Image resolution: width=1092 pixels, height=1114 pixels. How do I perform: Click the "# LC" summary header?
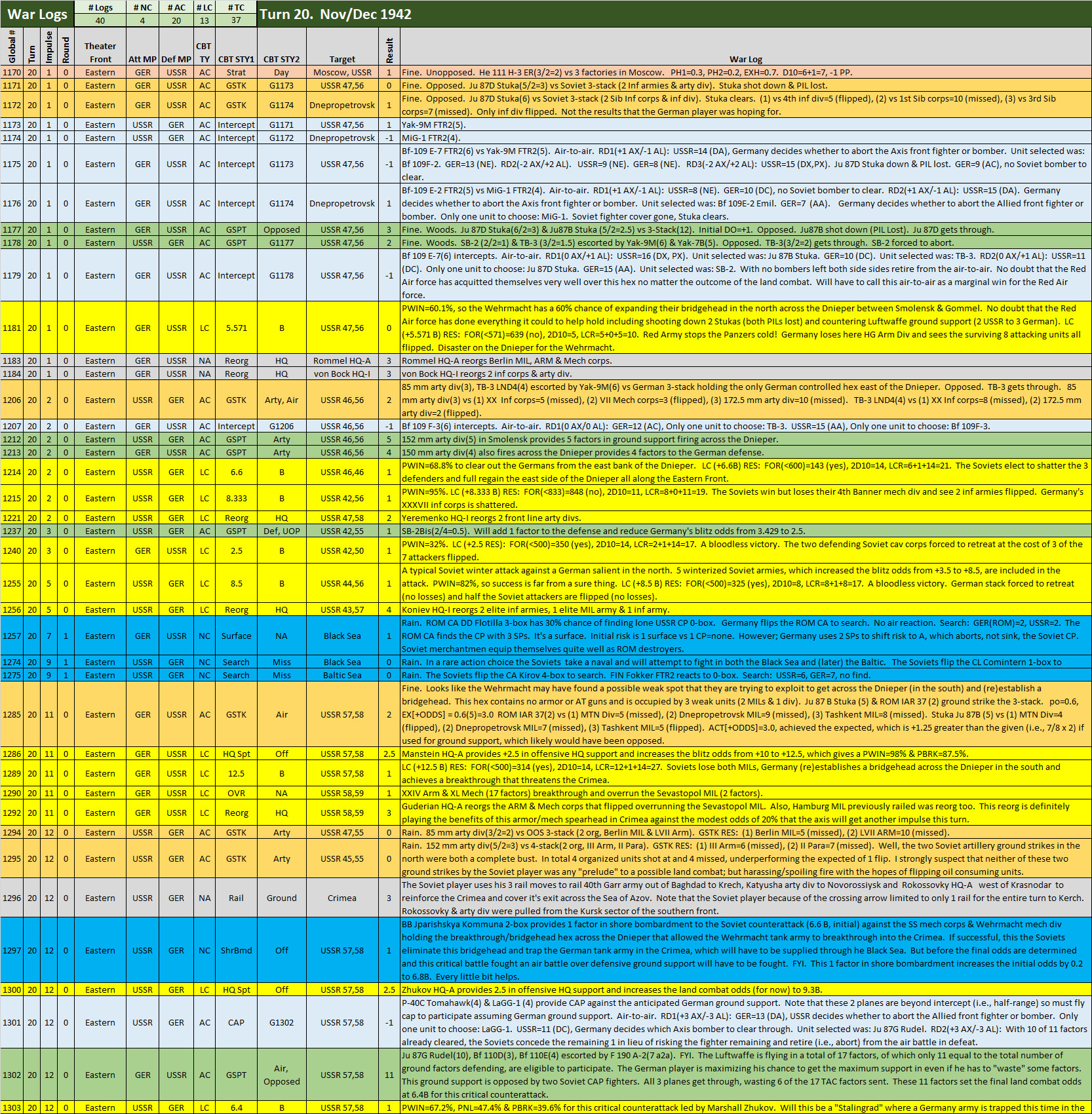point(205,7)
